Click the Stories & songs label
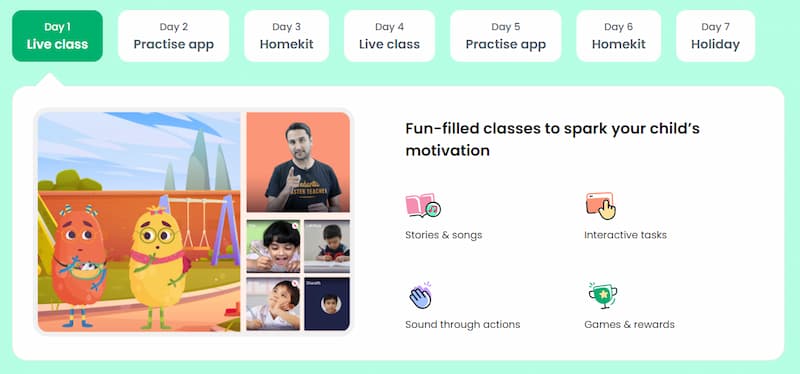The height and width of the screenshot is (374, 800). (443, 235)
